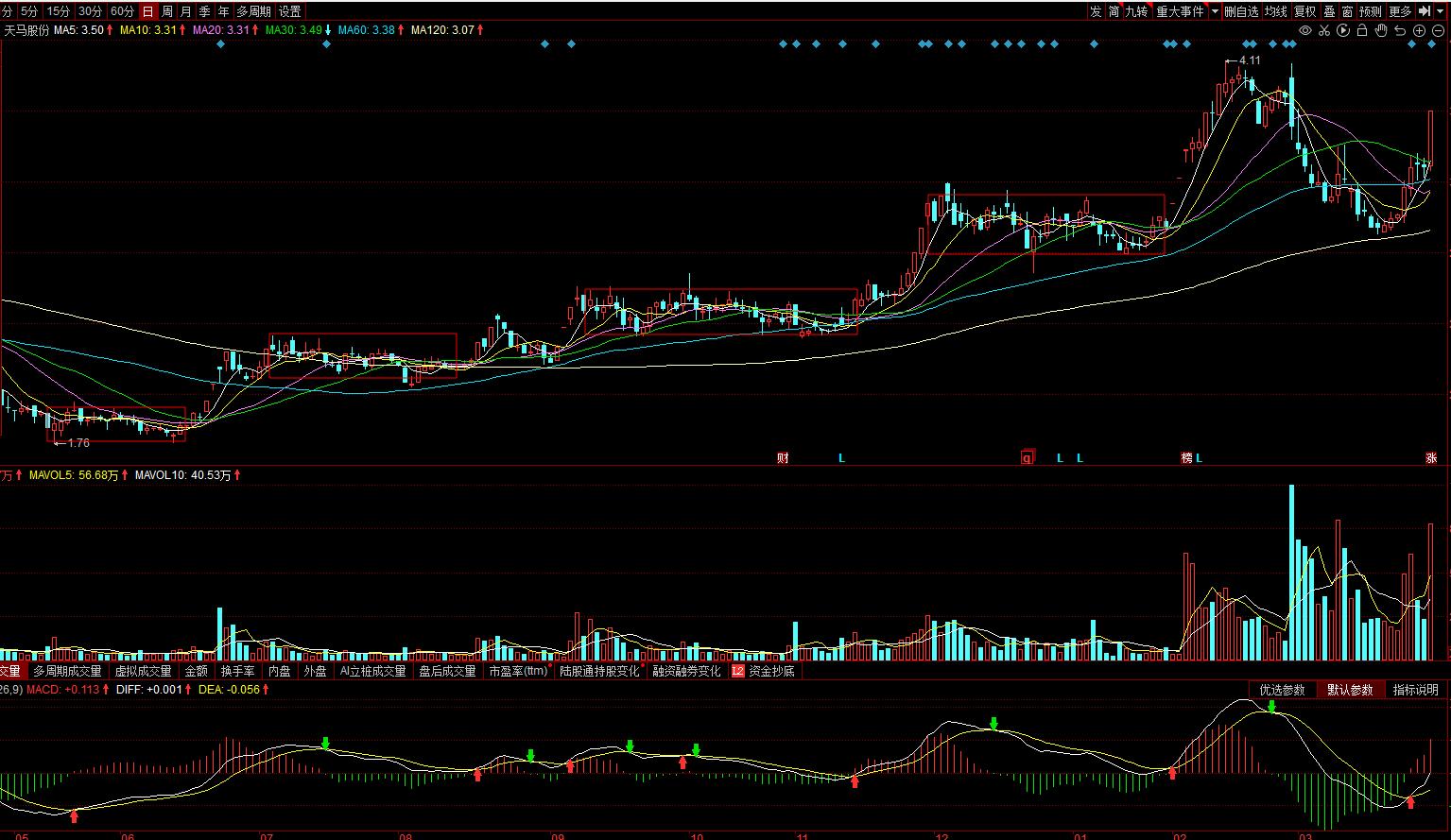The width and height of the screenshot is (1451, 840).
Task: Click the padlock lock icon
Action: [1362, 31]
